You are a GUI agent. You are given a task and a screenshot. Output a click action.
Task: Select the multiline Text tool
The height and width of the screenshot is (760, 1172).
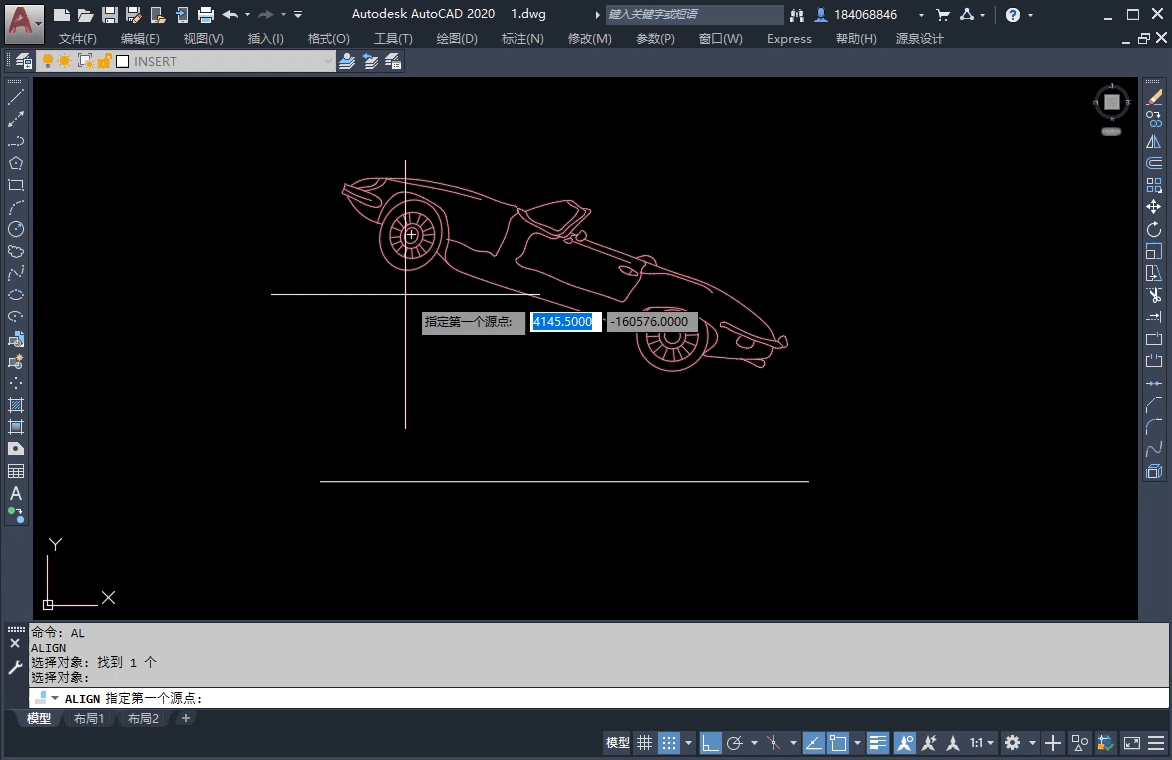[16, 493]
